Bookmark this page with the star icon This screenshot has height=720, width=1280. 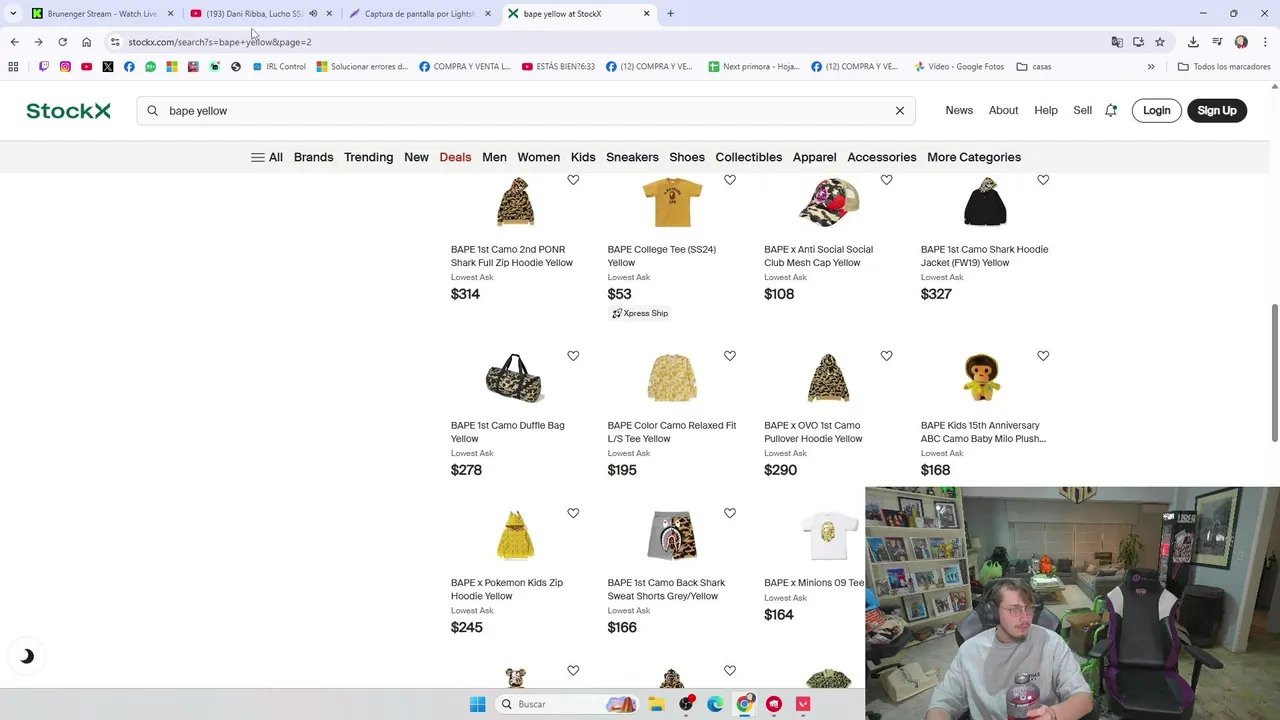1160,42
